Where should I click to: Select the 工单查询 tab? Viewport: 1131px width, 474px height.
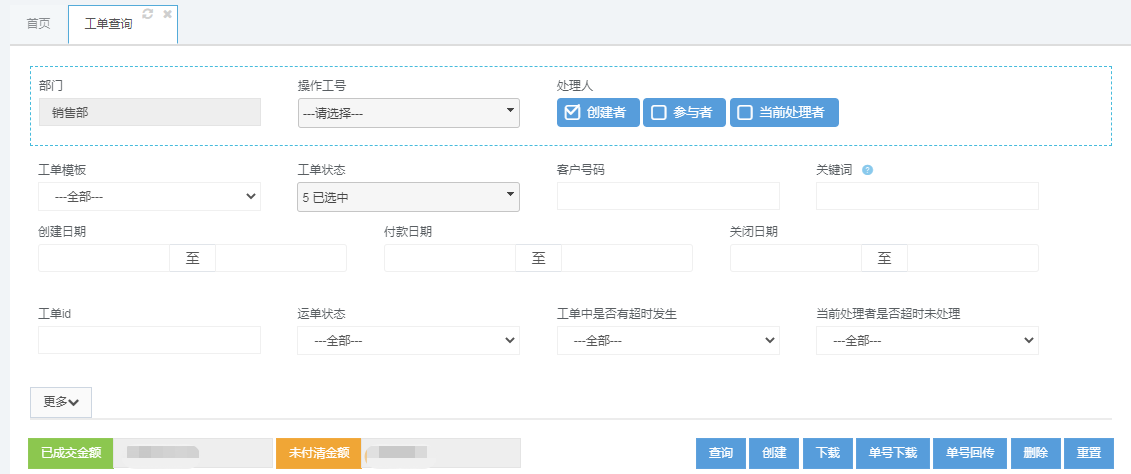click(x=108, y=23)
